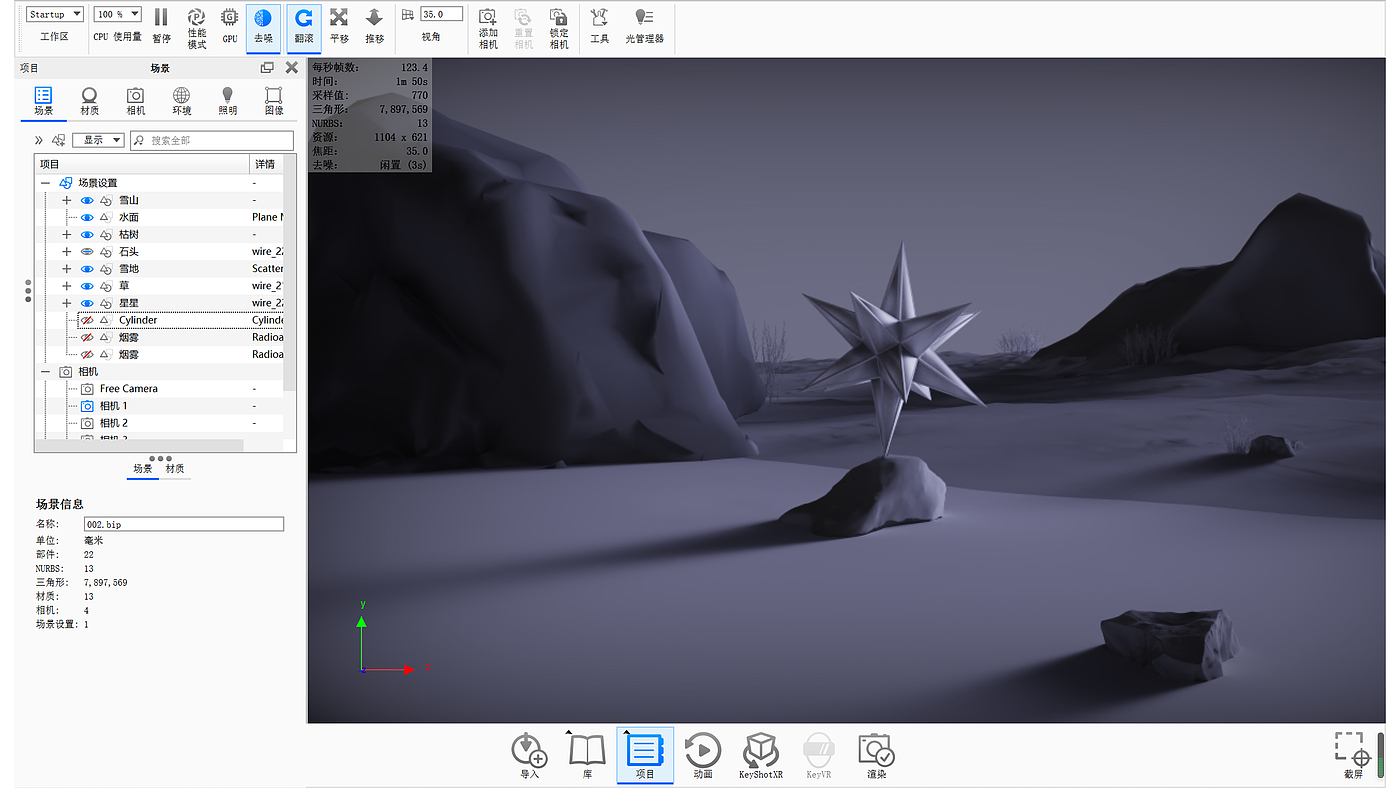Switch to the 材质 sub-tab below the tree
Image resolution: width=1400 pixels, height=788 pixels.
tap(175, 469)
